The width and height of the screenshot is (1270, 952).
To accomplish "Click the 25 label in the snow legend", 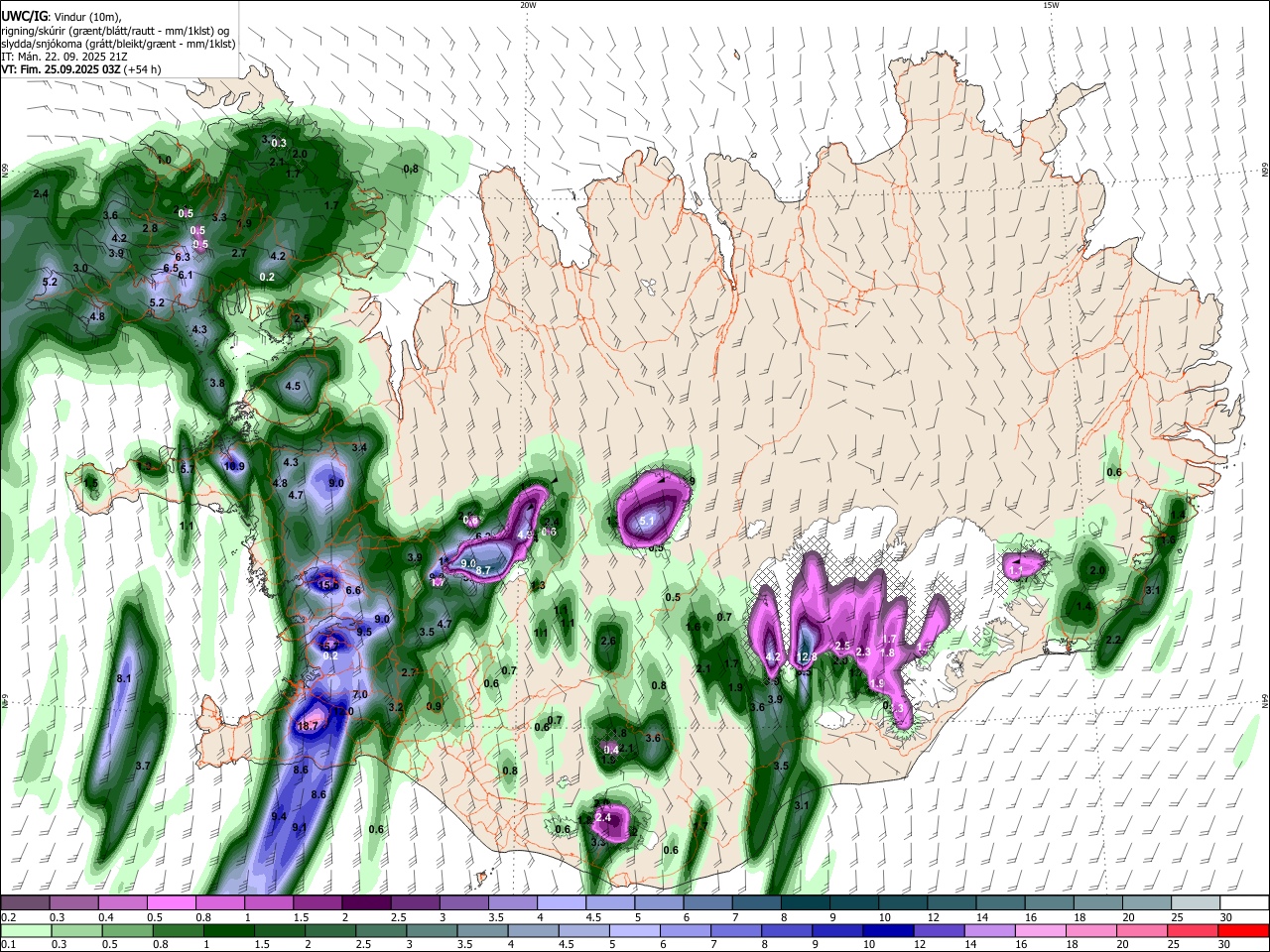I will coord(1177,917).
